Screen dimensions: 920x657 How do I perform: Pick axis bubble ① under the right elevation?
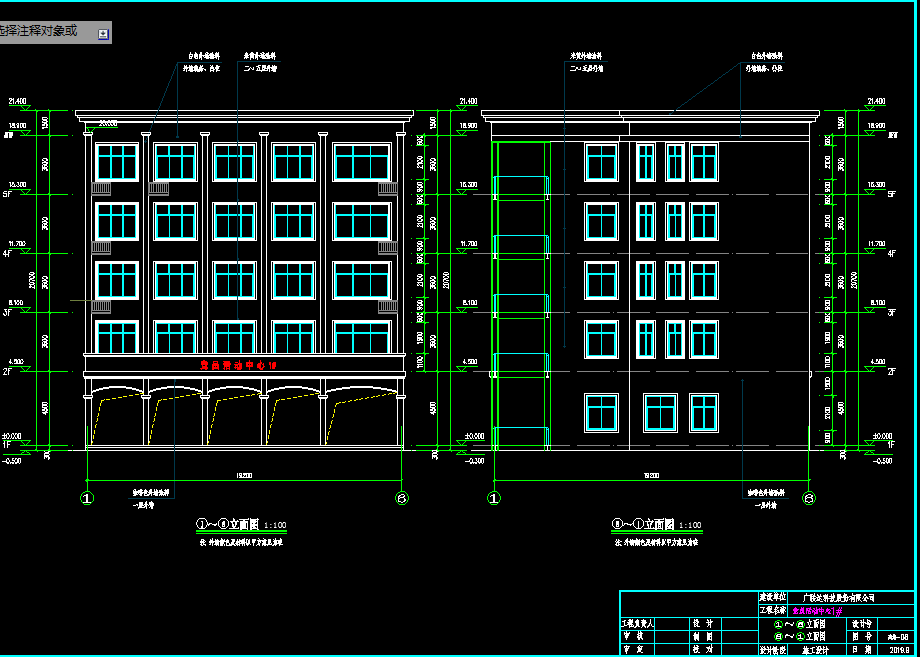tap(494, 497)
